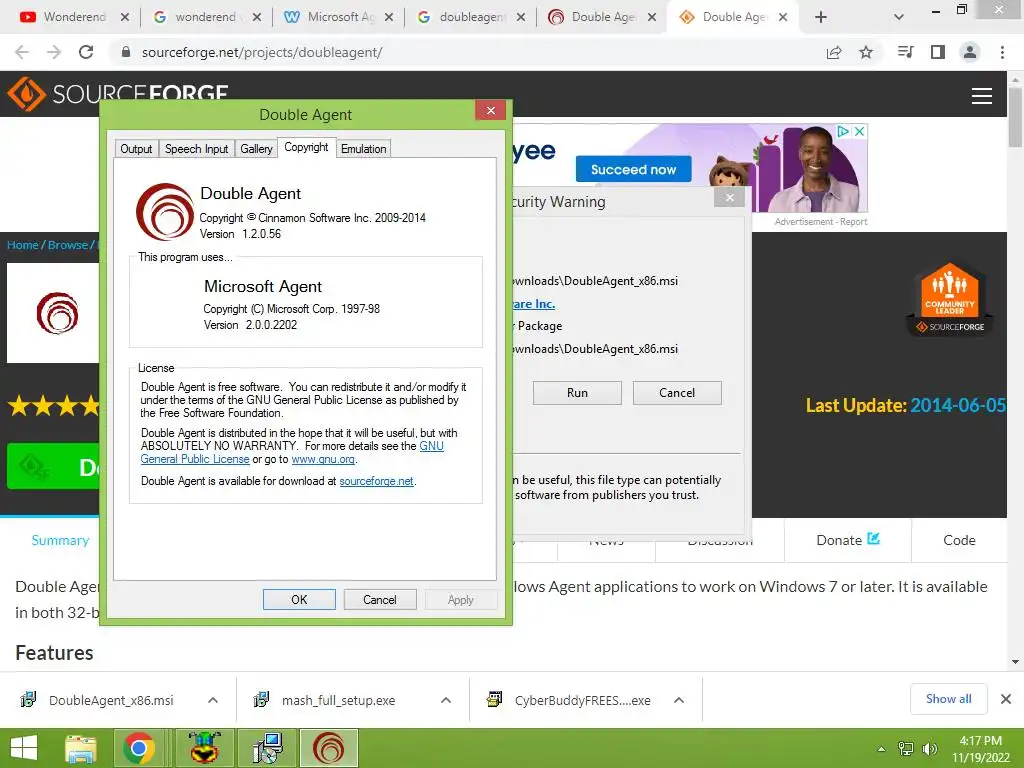
Task: Click the SourceForge logo
Action: [x=118, y=94]
